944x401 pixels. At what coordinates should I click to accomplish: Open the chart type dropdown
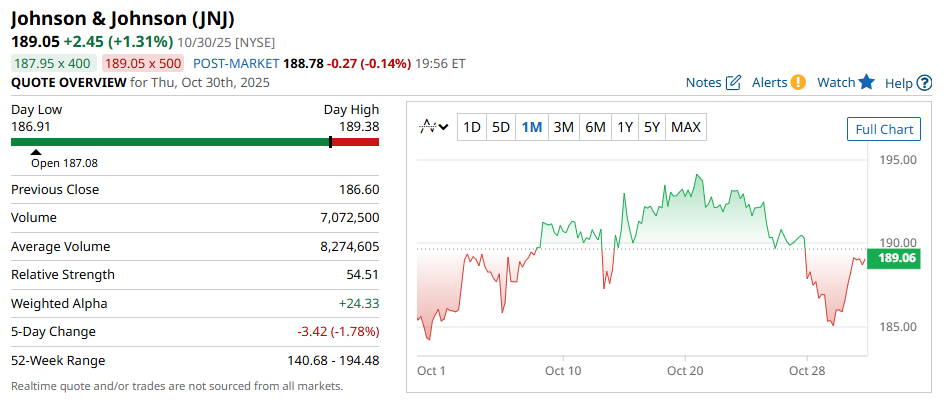pyautogui.click(x=433, y=127)
